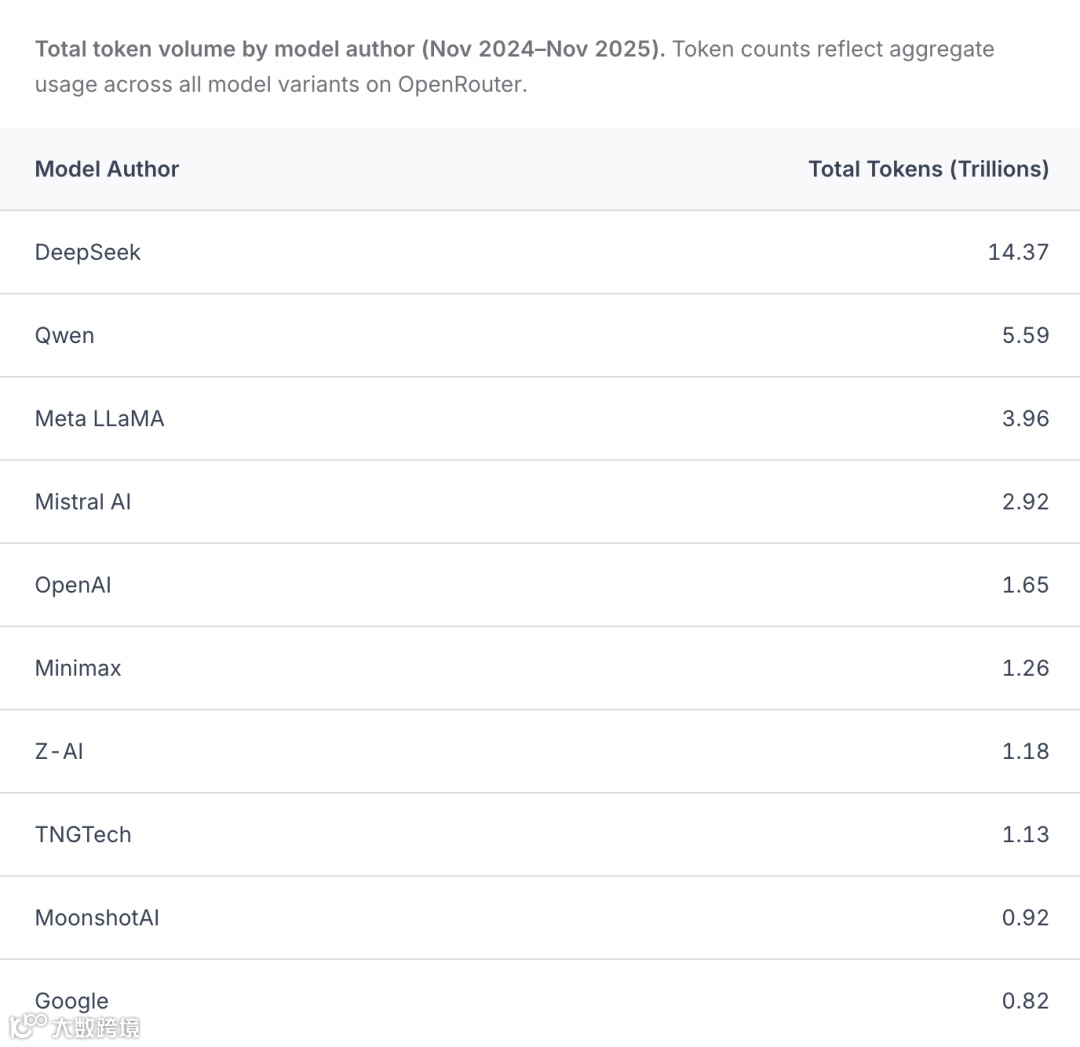Viewport: 1080px width, 1047px height.
Task: Select the 5.59 value for Qwen
Action: 1025,335
